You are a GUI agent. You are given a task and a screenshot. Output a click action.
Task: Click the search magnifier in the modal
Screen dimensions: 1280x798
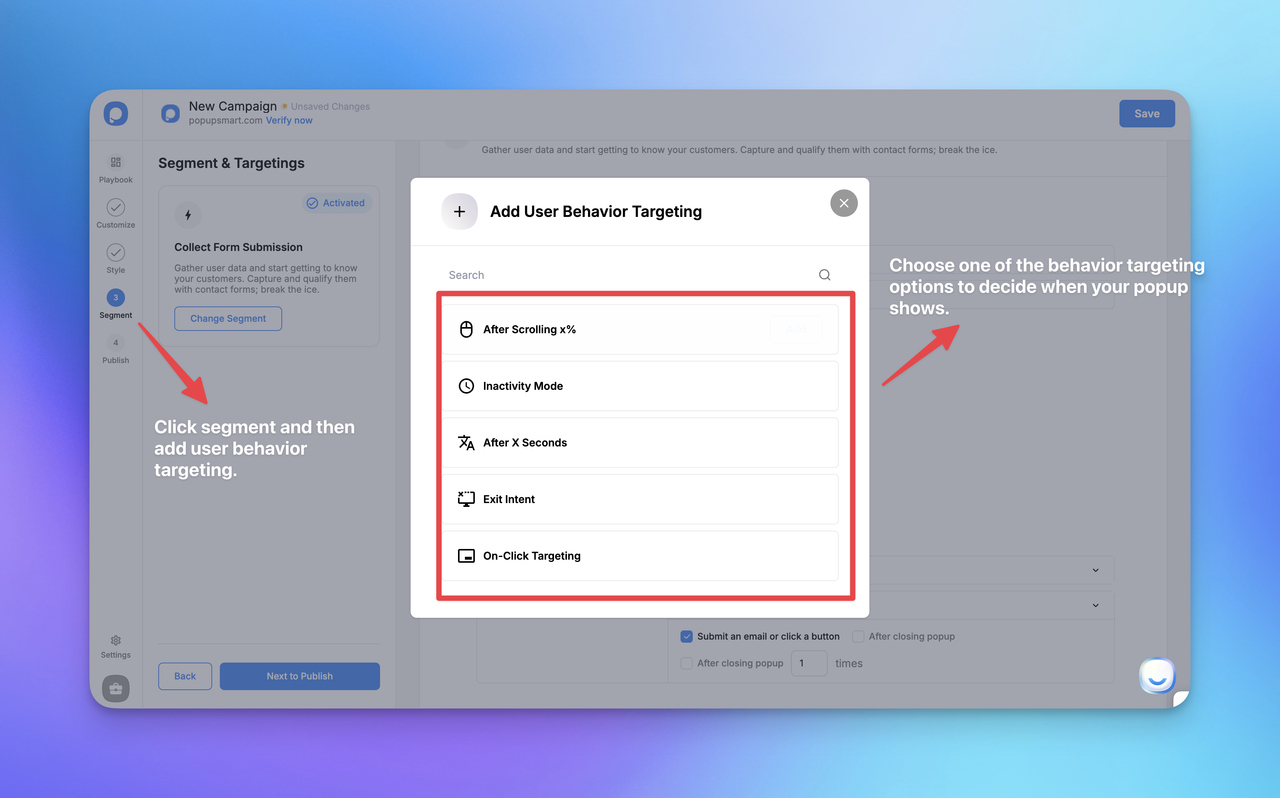824,274
